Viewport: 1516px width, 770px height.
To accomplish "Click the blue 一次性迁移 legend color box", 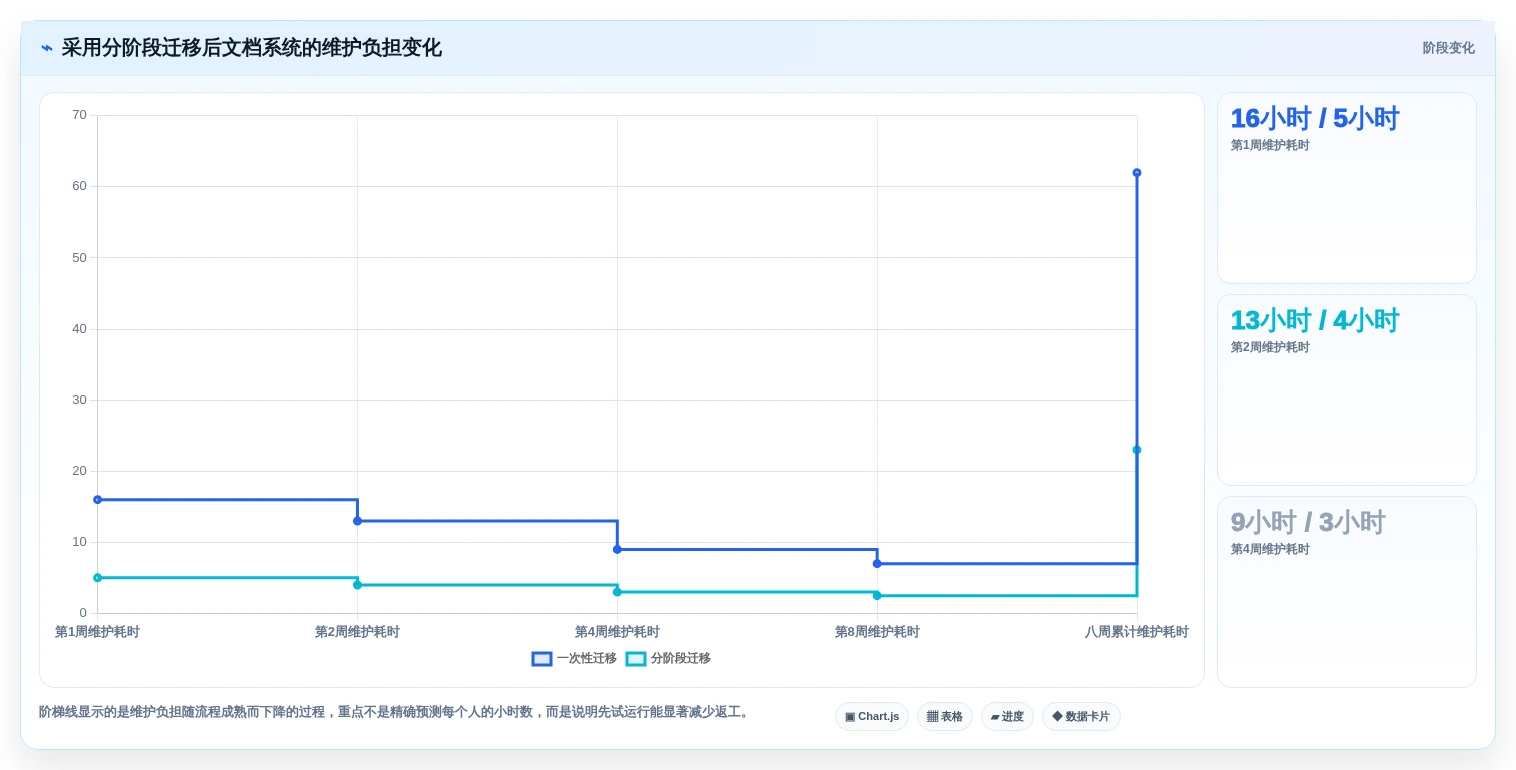I will pyautogui.click(x=542, y=659).
